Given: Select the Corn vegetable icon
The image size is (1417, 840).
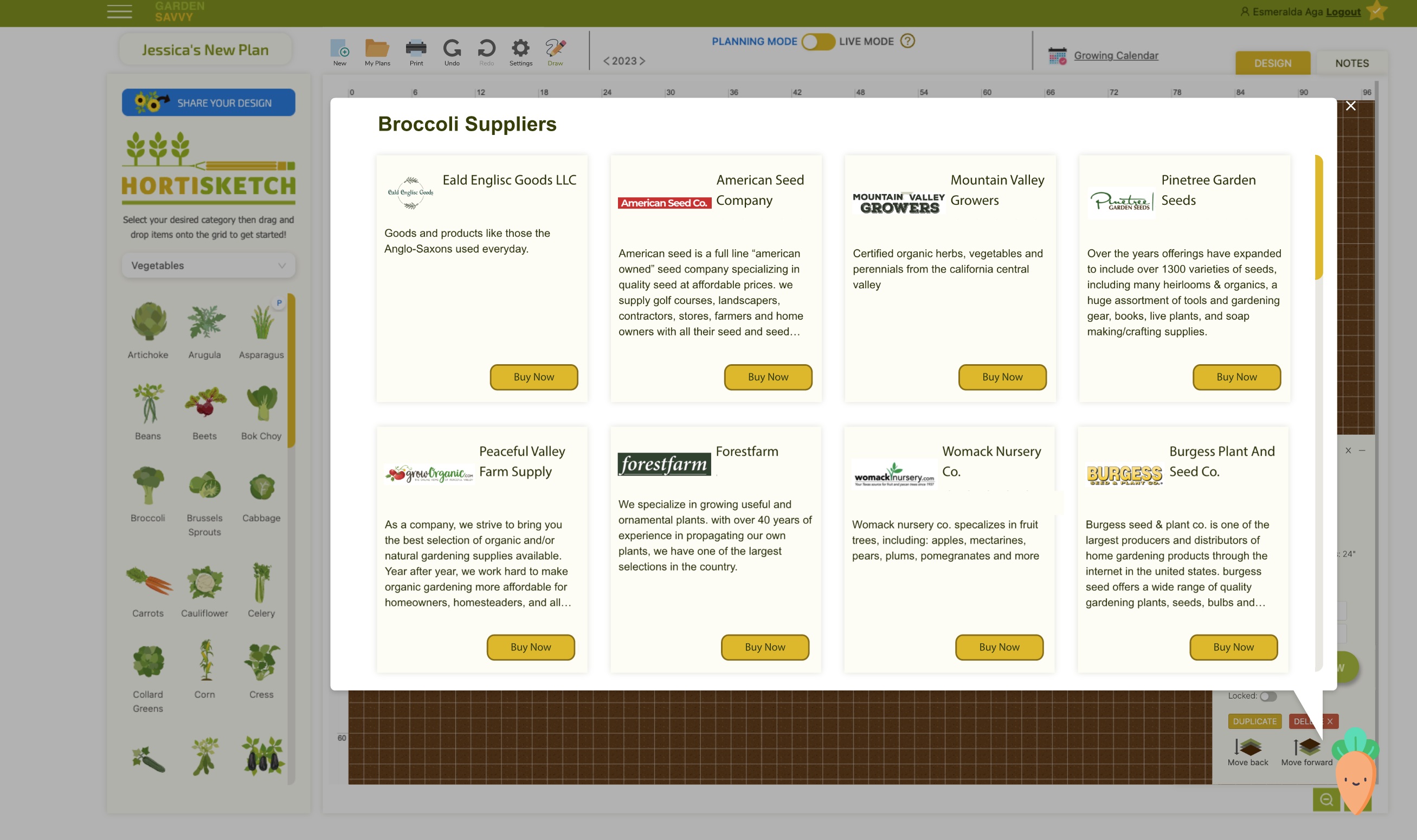Looking at the screenshot, I should (x=206, y=660).
